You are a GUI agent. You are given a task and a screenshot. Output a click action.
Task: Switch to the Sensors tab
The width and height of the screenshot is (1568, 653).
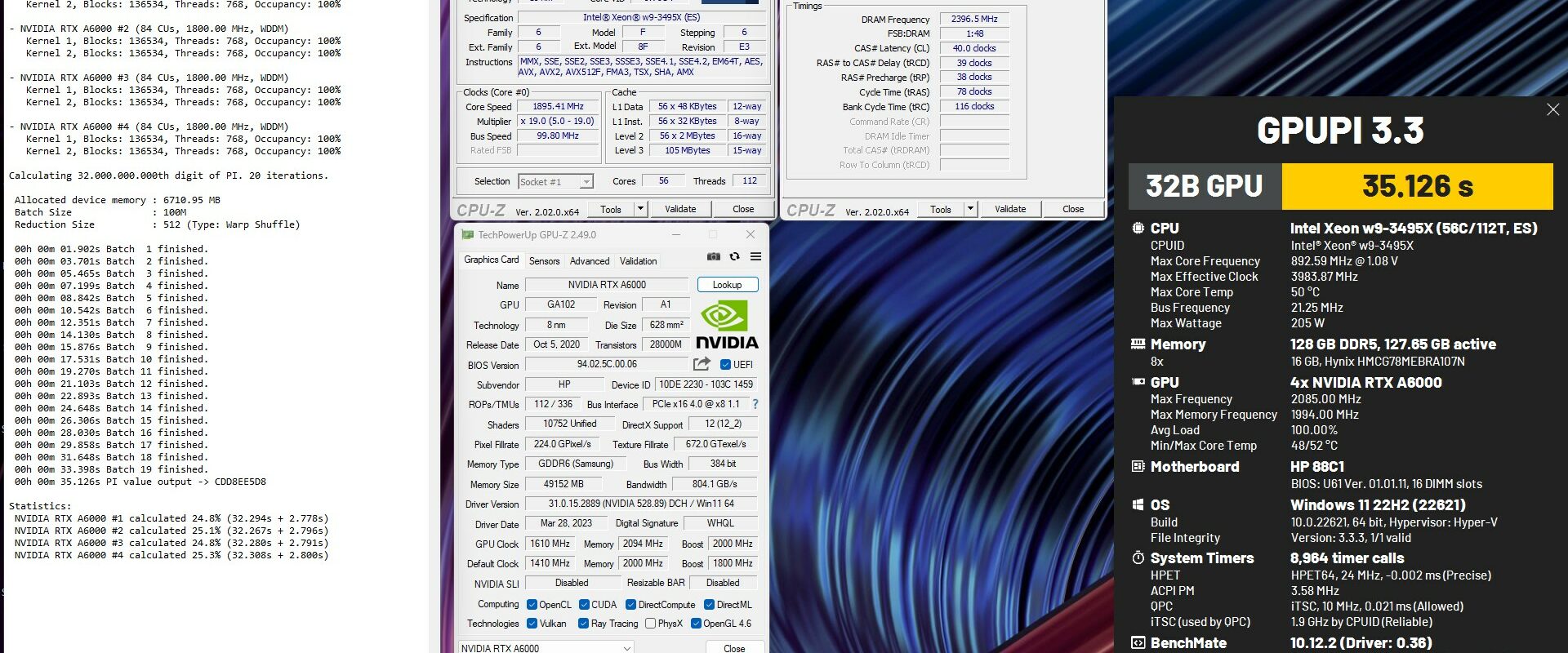[544, 261]
